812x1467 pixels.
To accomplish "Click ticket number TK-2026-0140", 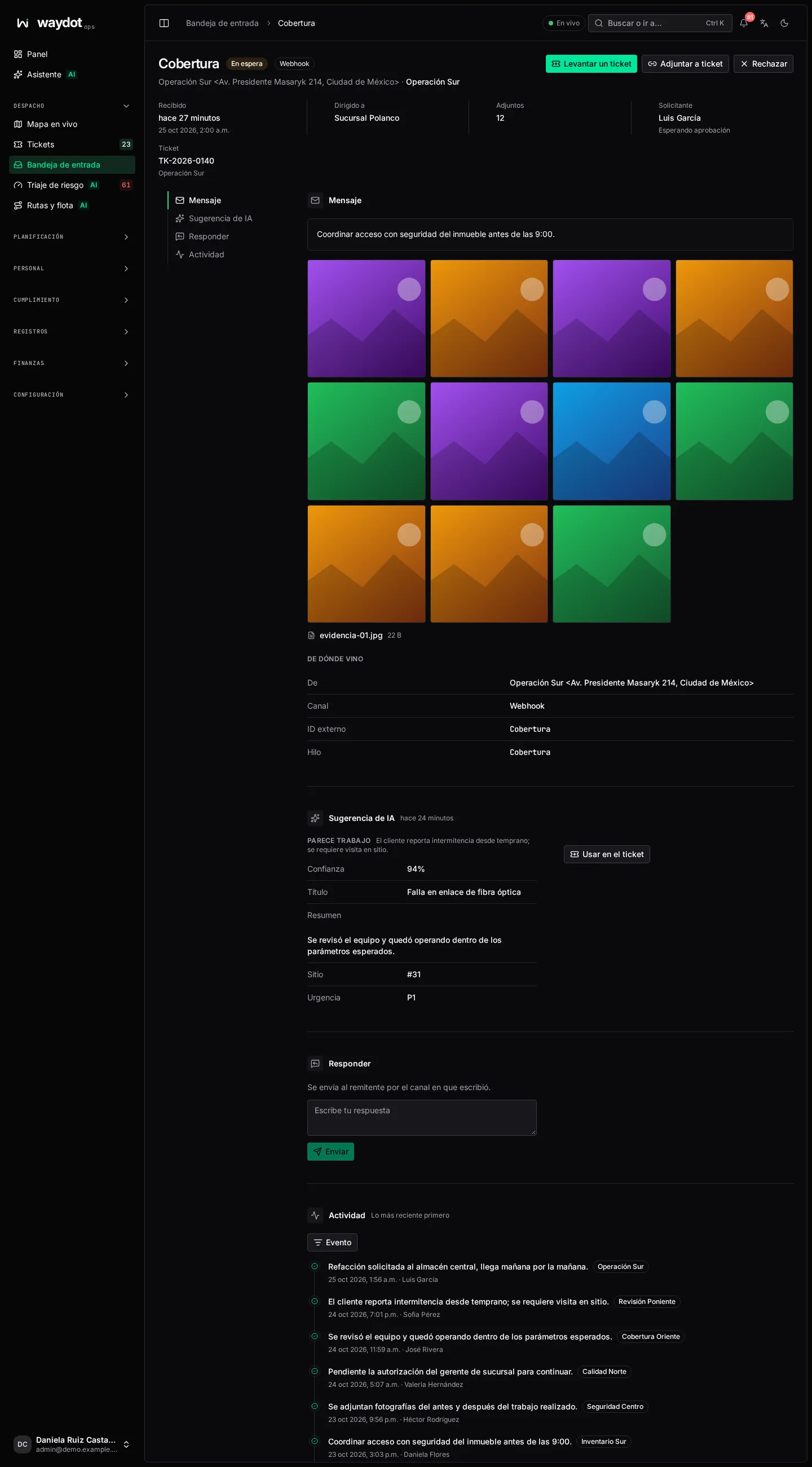I will (186, 161).
